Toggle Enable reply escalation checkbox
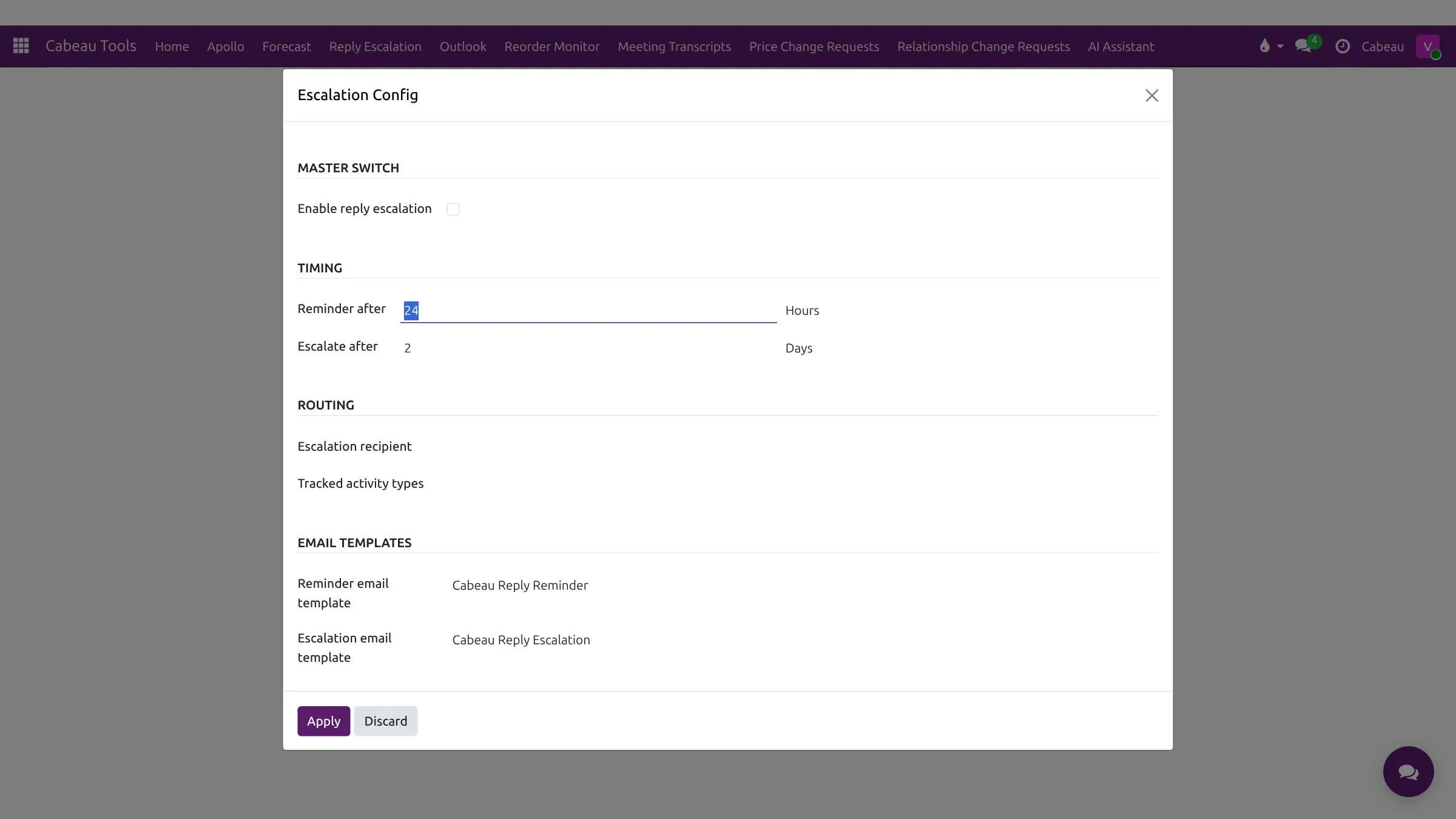 click(453, 209)
